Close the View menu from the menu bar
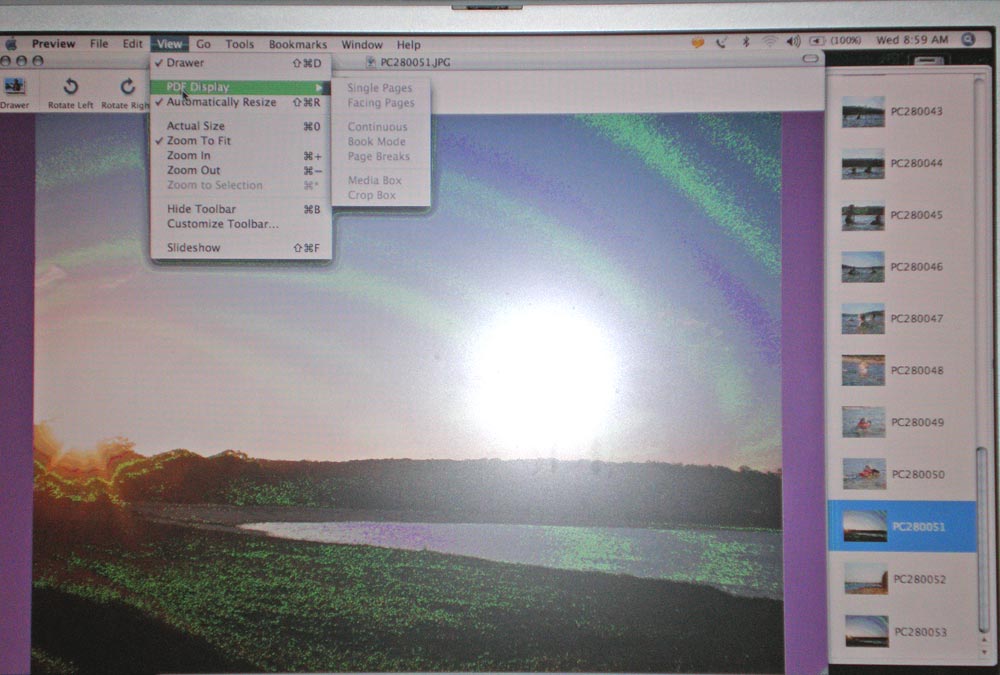 coord(170,44)
